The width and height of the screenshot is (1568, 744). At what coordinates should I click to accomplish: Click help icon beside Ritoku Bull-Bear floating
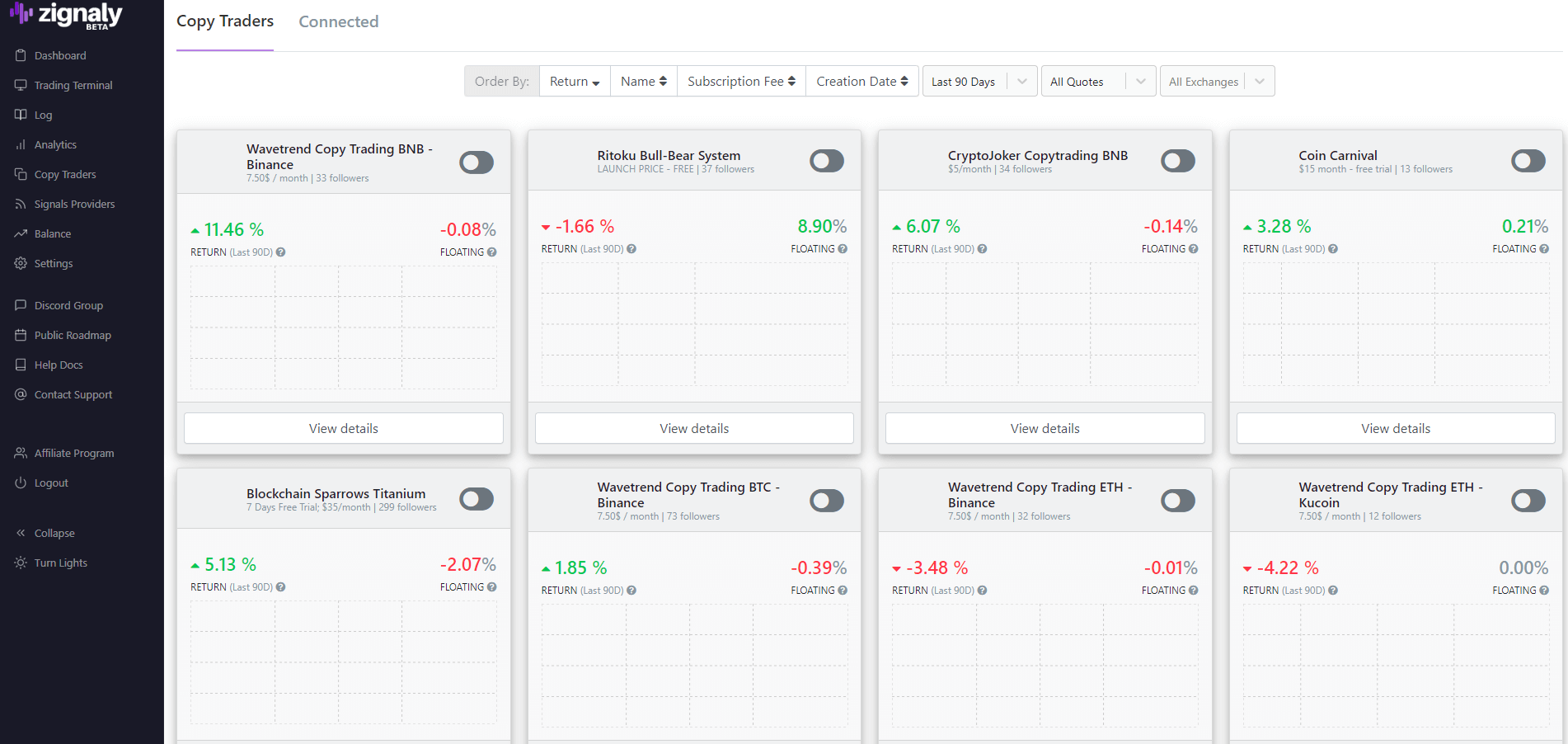843,249
